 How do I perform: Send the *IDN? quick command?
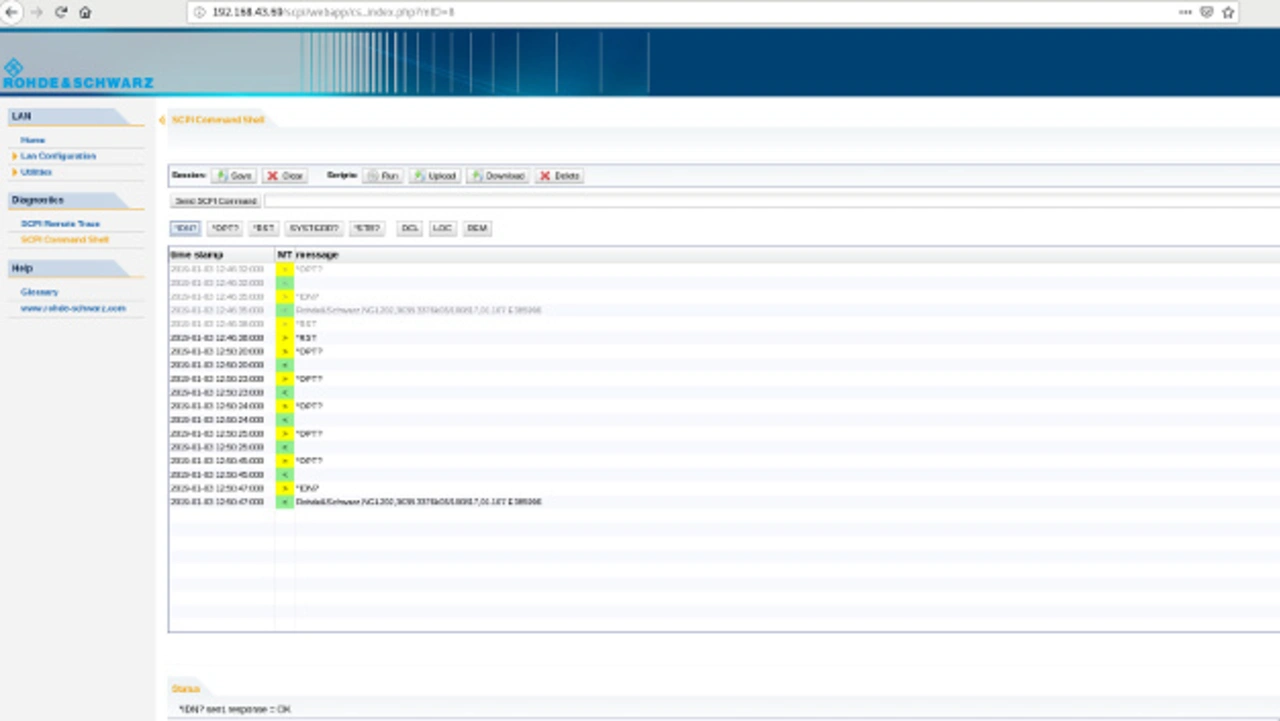(x=185, y=228)
